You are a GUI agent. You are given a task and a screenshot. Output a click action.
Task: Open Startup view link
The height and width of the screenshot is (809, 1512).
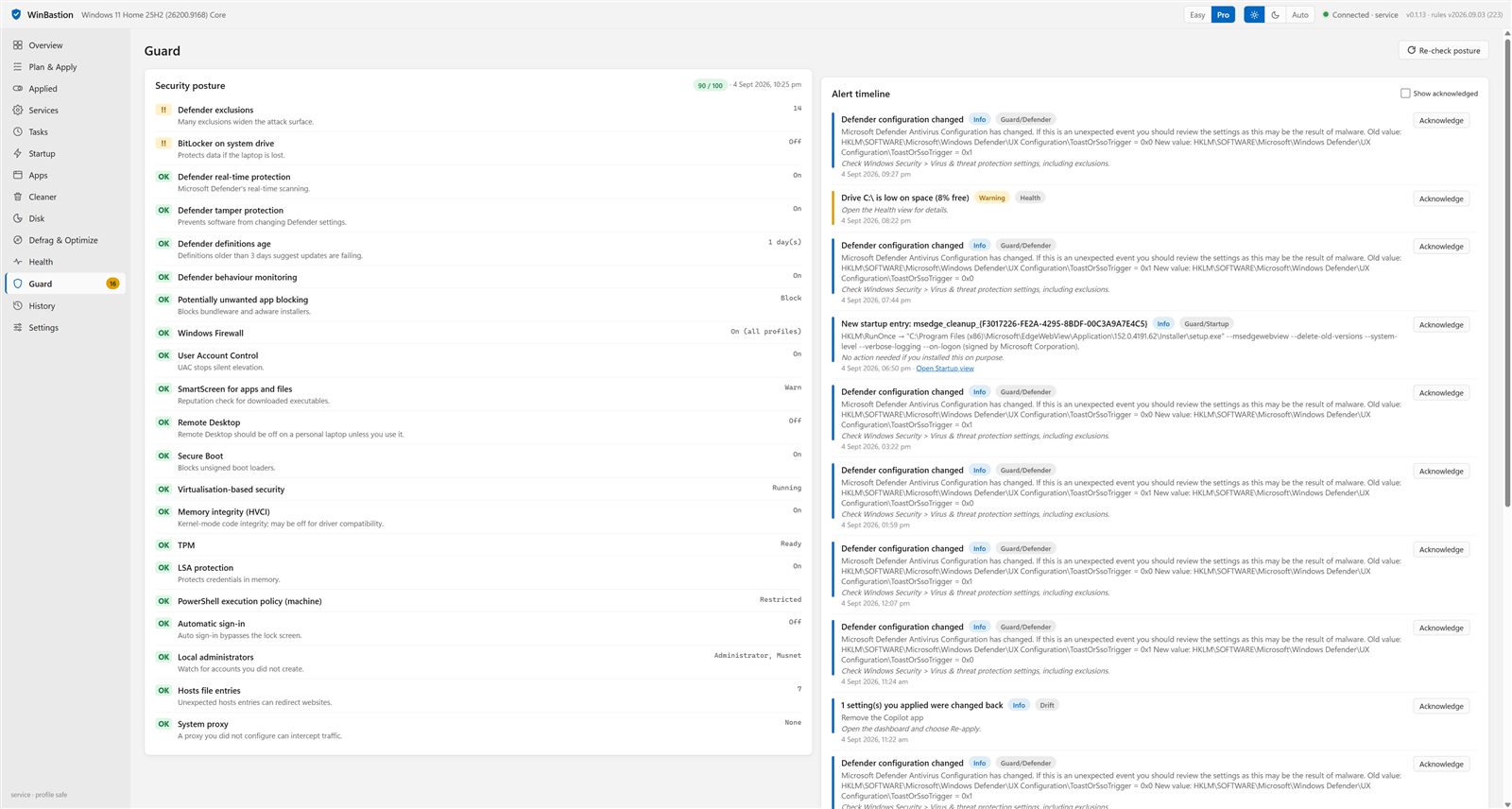click(x=945, y=369)
